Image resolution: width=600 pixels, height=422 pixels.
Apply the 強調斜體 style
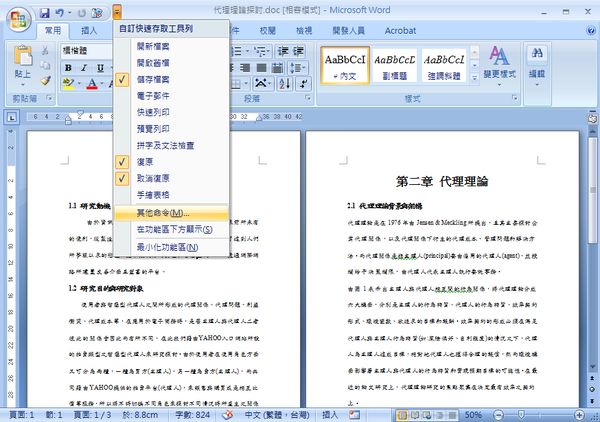tap(444, 65)
